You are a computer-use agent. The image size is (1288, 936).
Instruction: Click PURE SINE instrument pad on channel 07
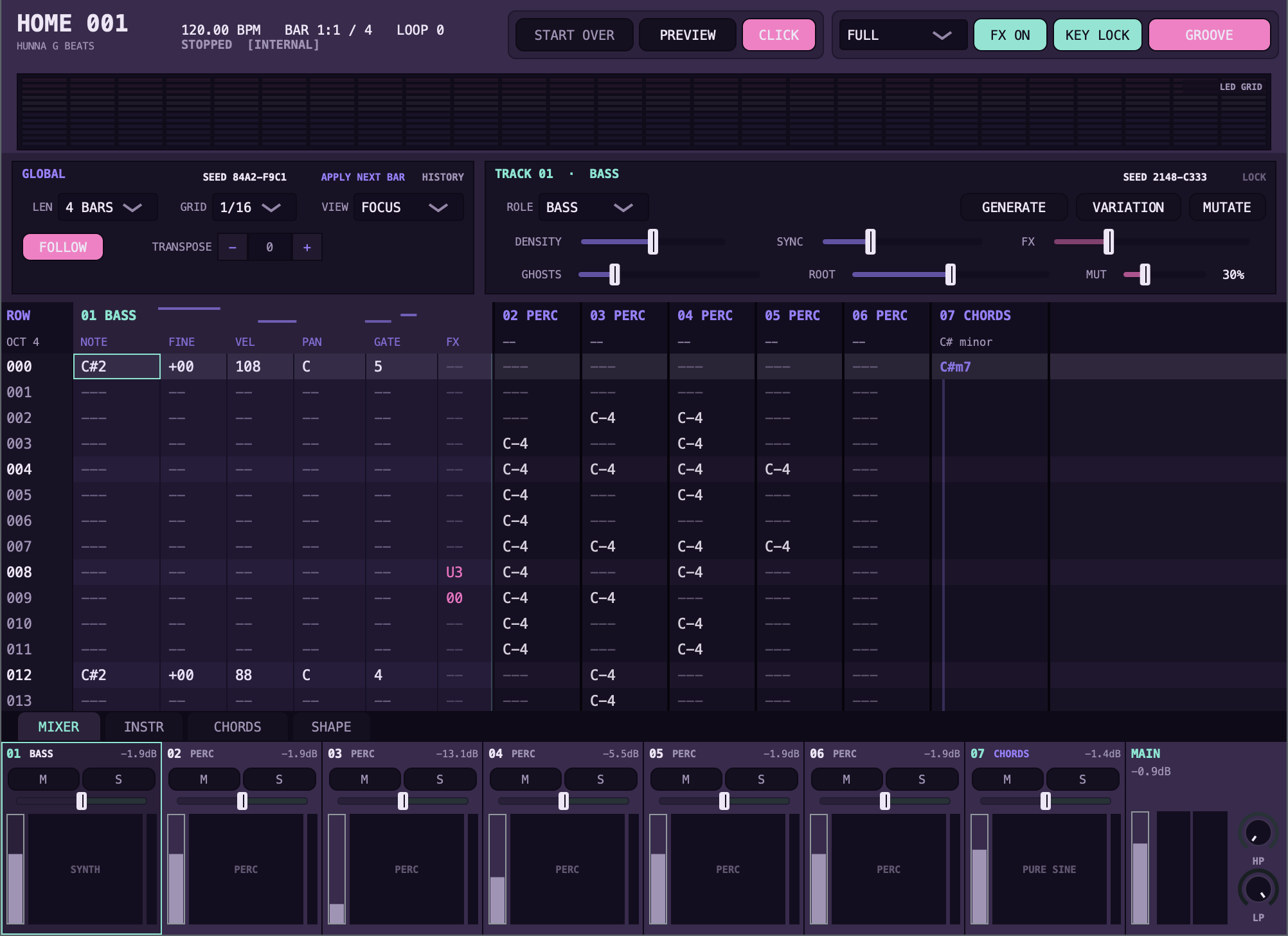[x=1050, y=869]
